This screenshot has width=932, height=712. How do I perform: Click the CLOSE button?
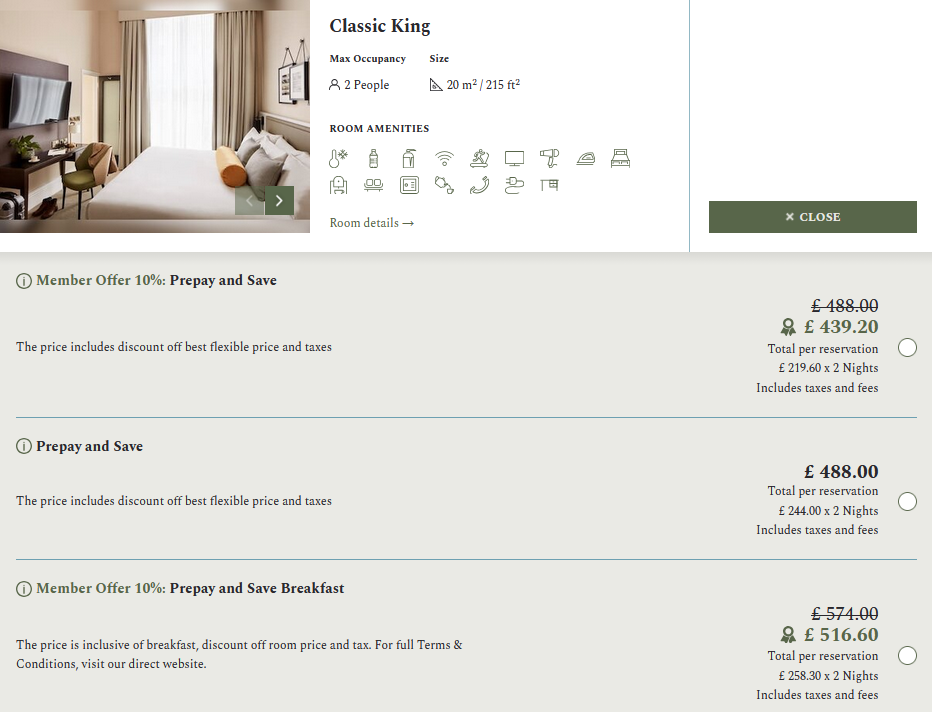[x=812, y=216]
